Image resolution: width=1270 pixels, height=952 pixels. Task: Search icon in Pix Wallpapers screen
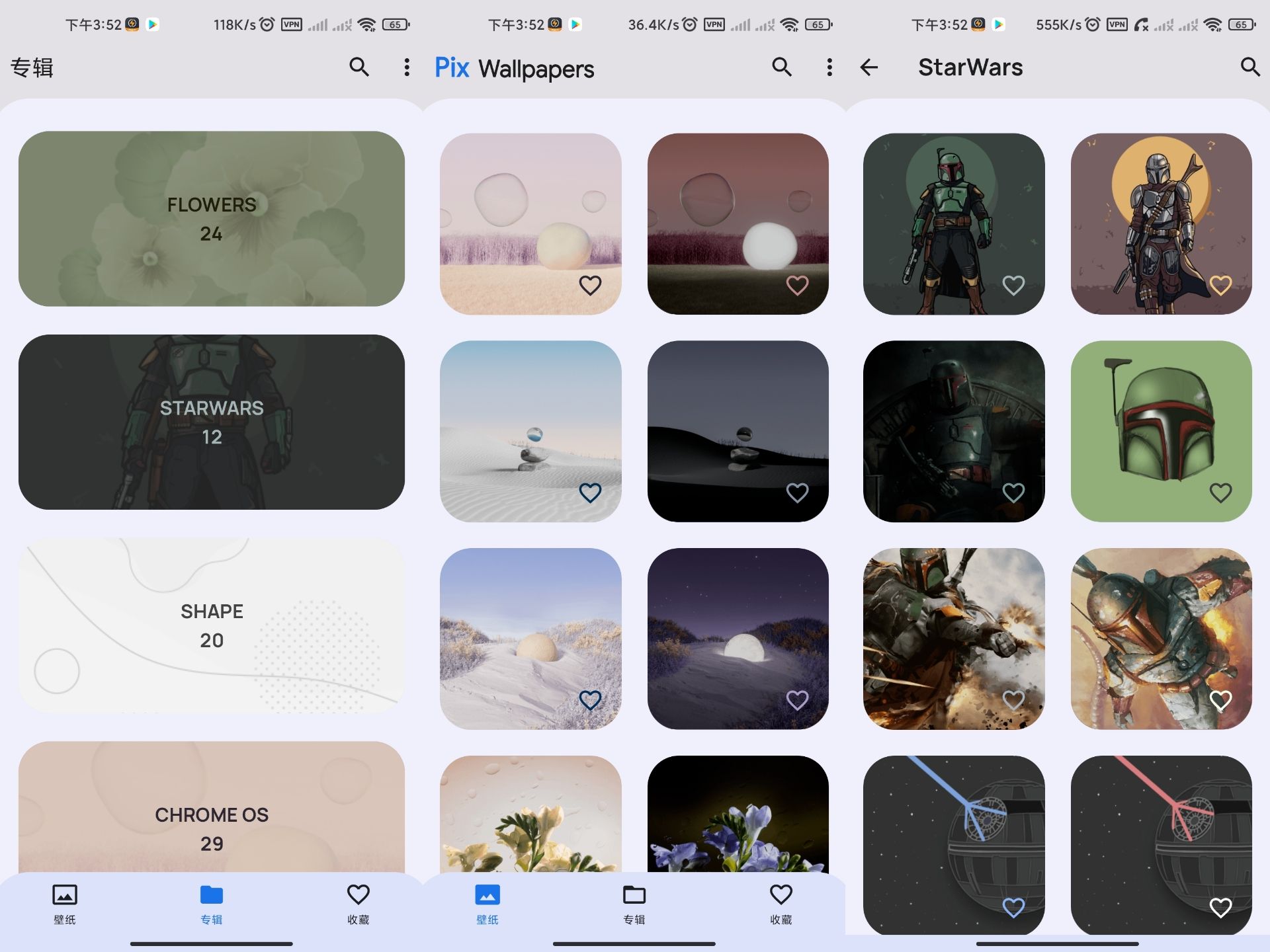point(782,67)
